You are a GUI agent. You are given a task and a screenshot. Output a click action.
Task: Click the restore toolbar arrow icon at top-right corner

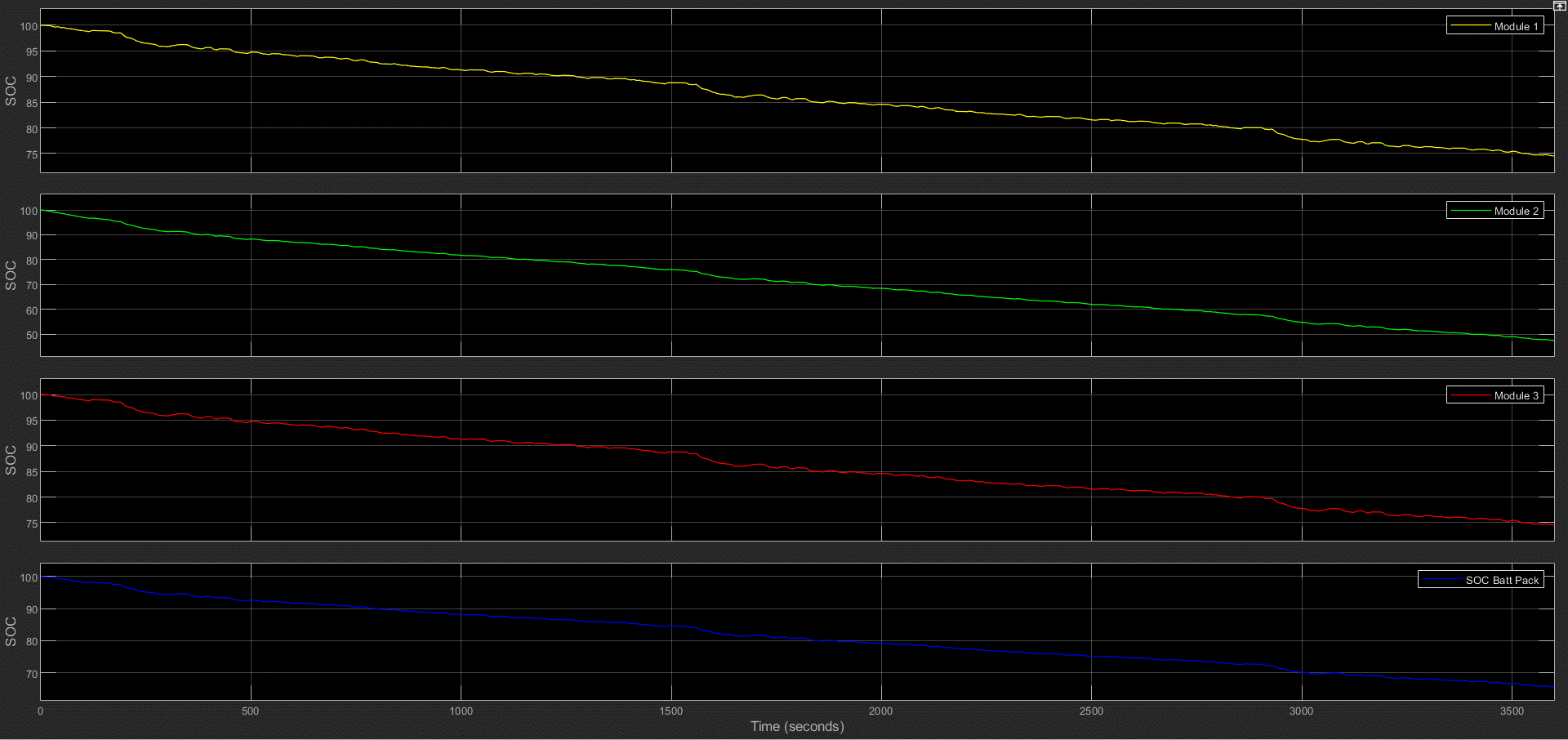[x=1559, y=5]
